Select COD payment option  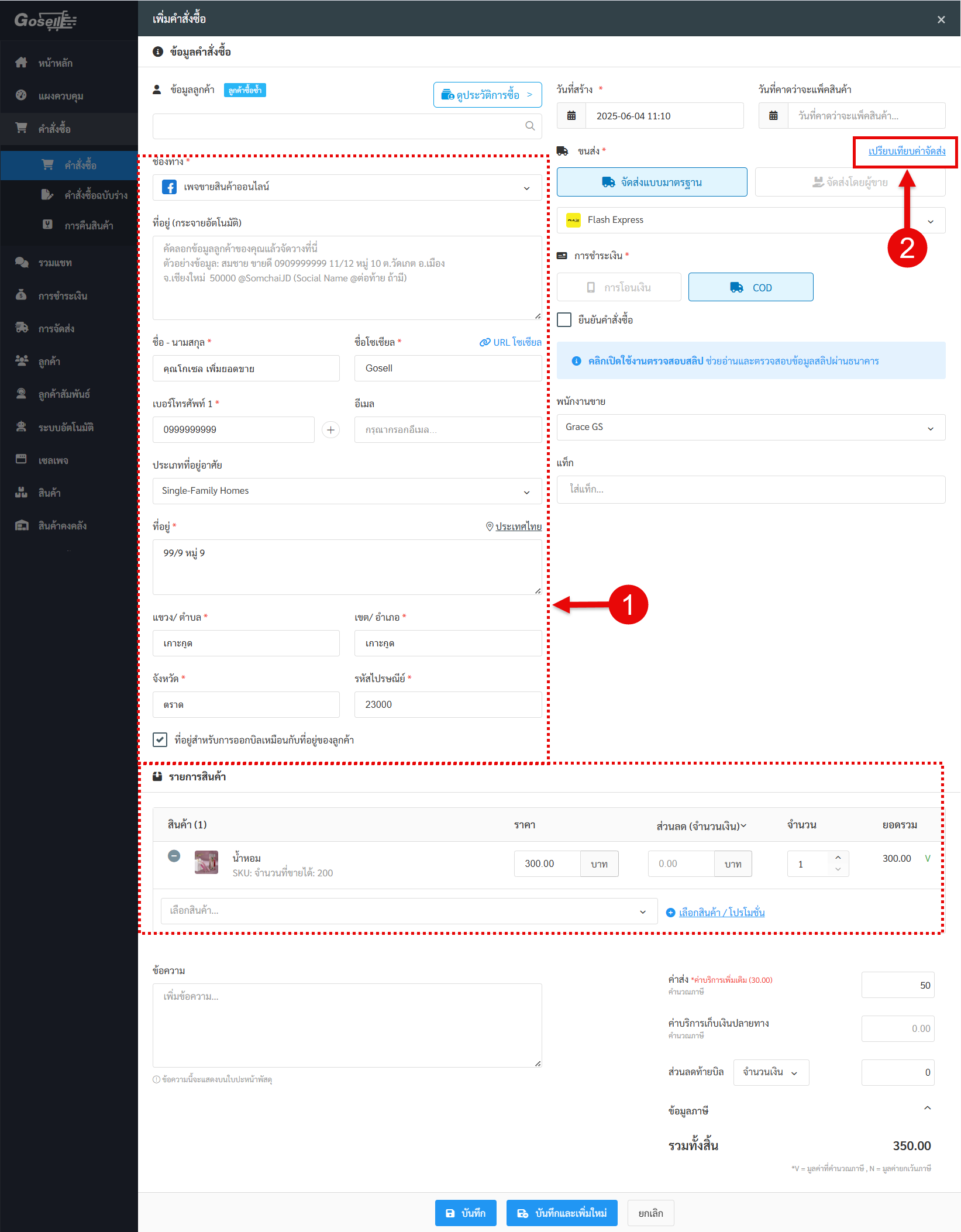click(750, 287)
